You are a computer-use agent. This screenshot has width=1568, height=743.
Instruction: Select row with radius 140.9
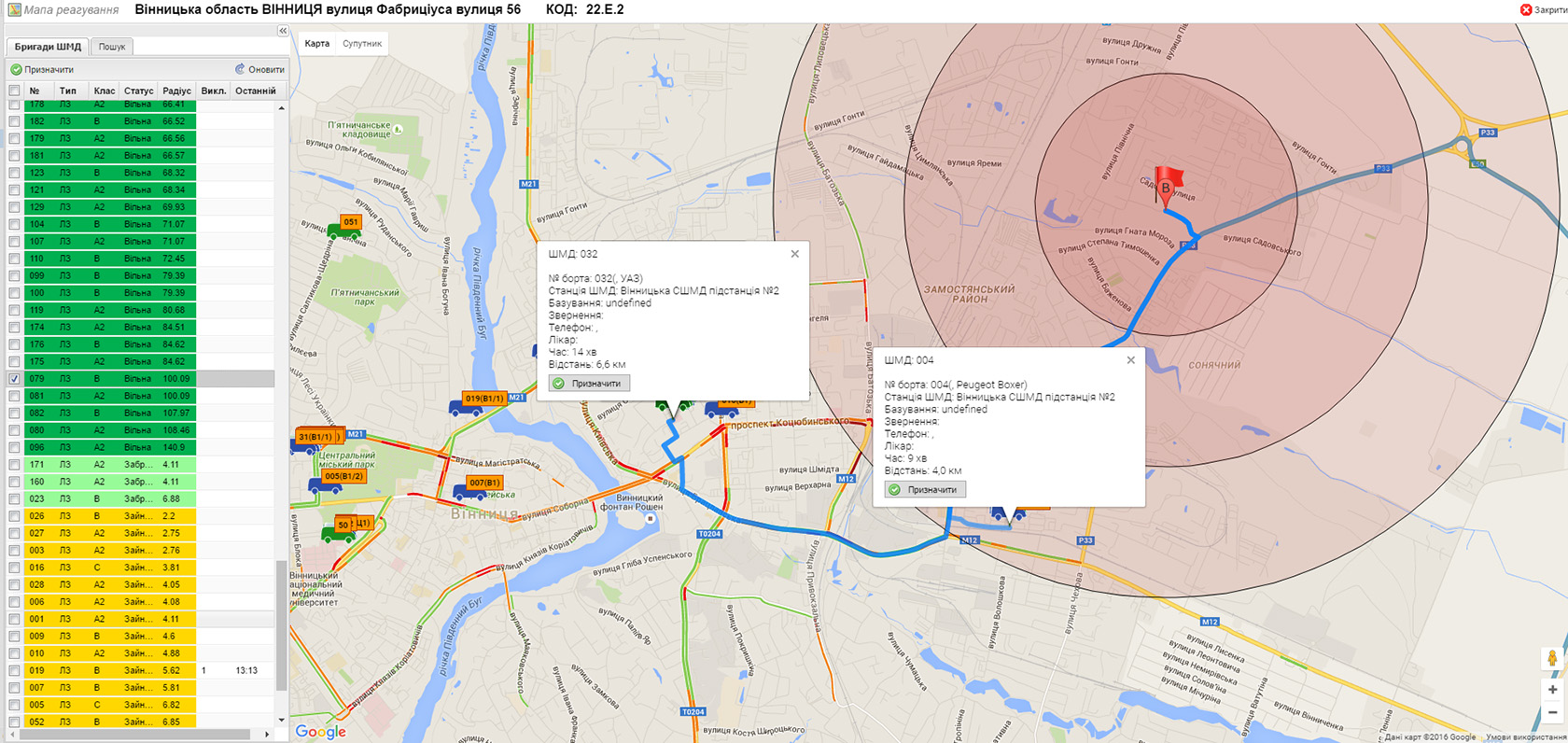tap(141, 447)
